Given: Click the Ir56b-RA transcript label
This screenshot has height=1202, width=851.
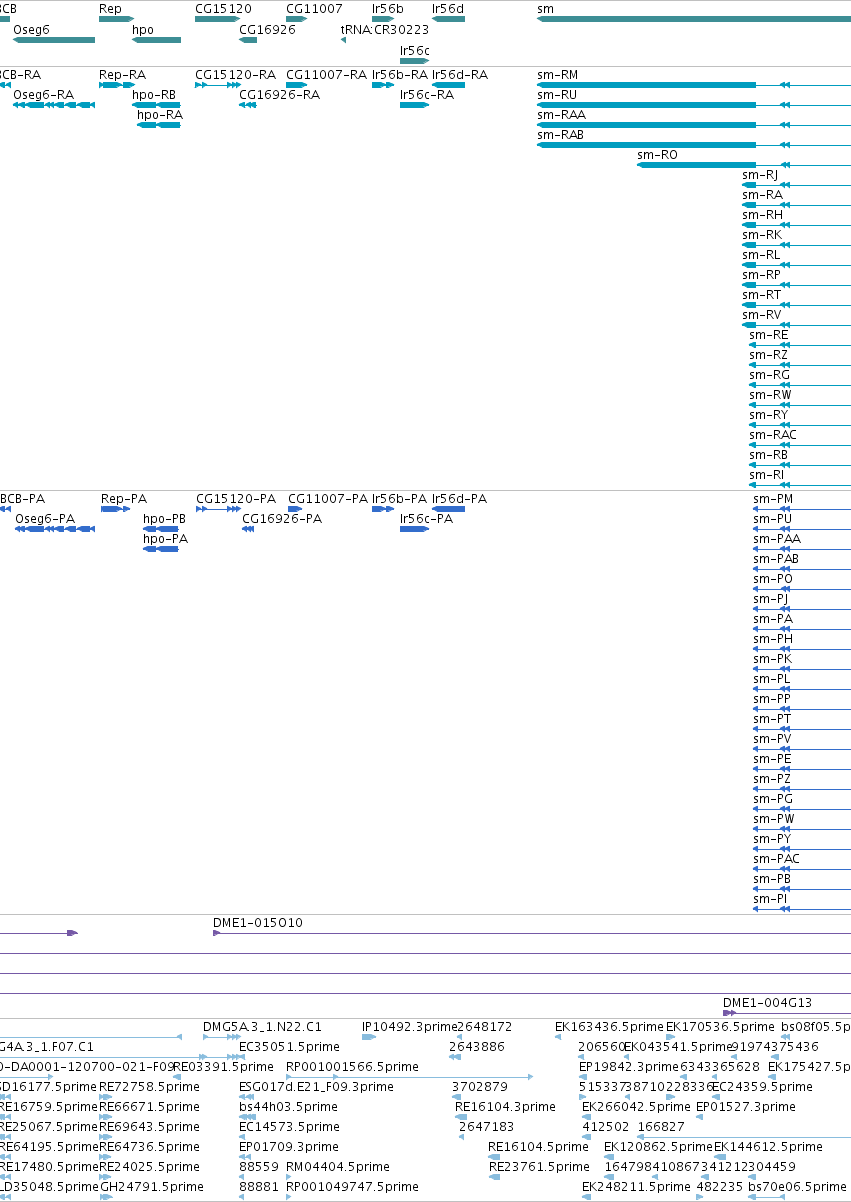Looking at the screenshot, I should pos(400,75).
